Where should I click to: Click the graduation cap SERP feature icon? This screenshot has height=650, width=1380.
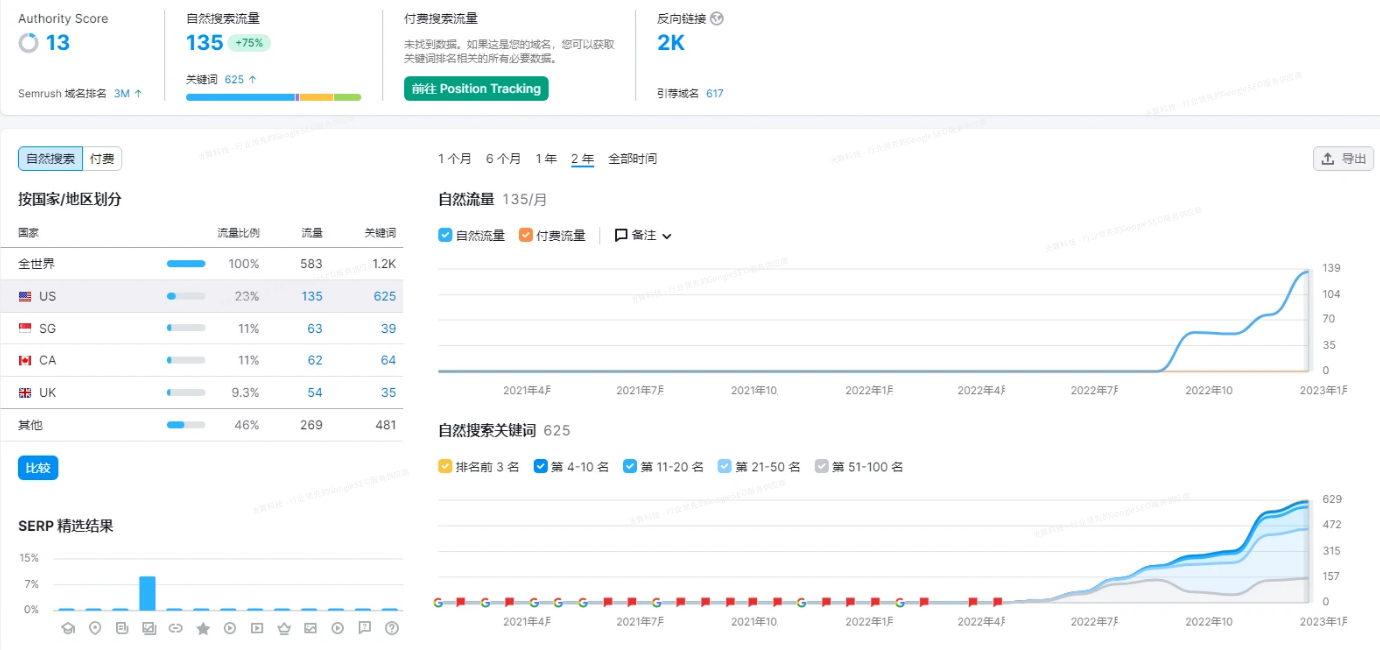68,628
